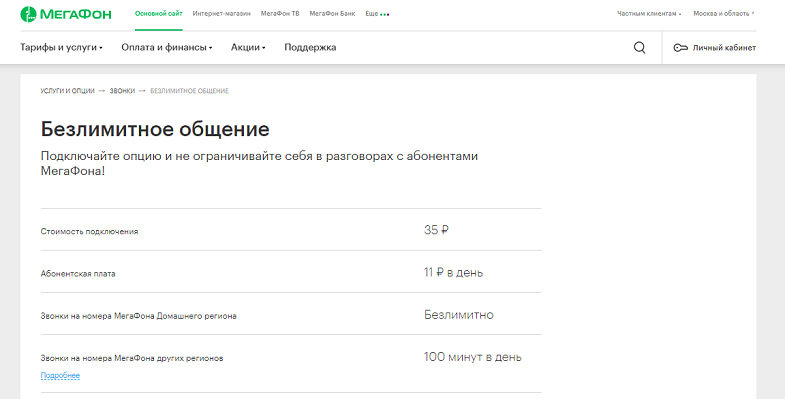Click the Подключайте опцию description paragraph

tap(259, 163)
